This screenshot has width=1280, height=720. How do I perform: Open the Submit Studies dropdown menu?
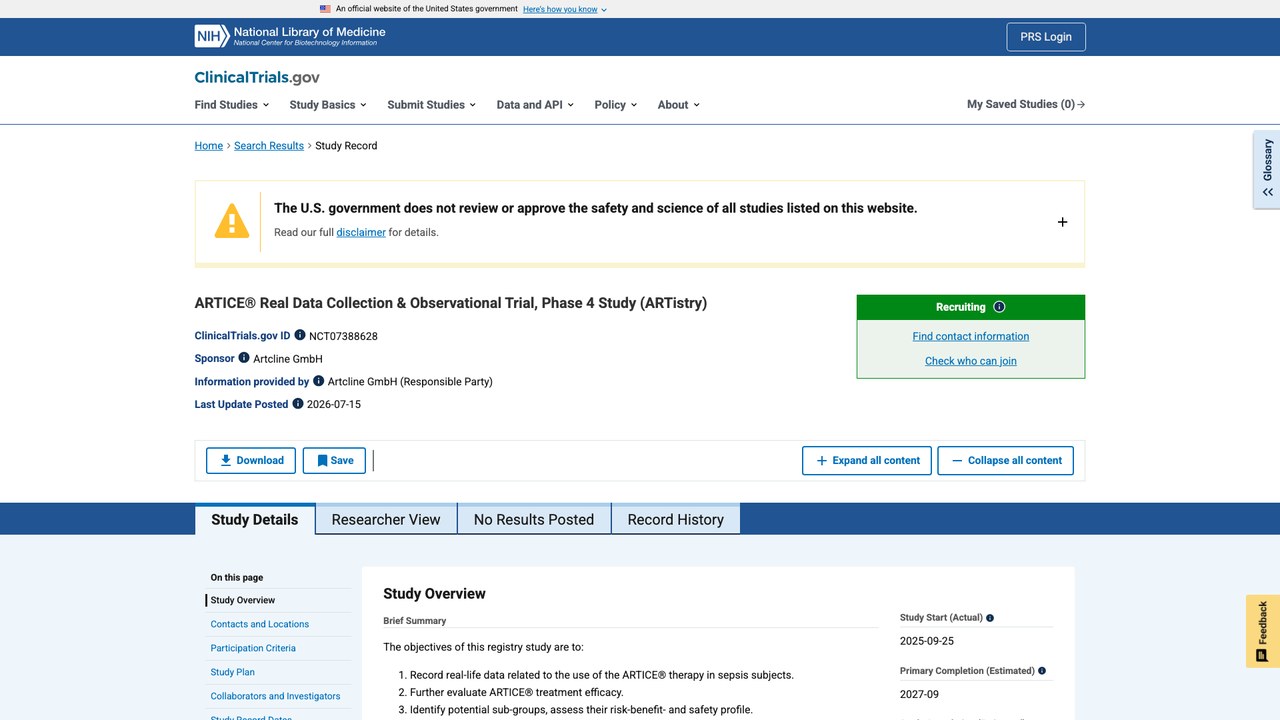(431, 104)
